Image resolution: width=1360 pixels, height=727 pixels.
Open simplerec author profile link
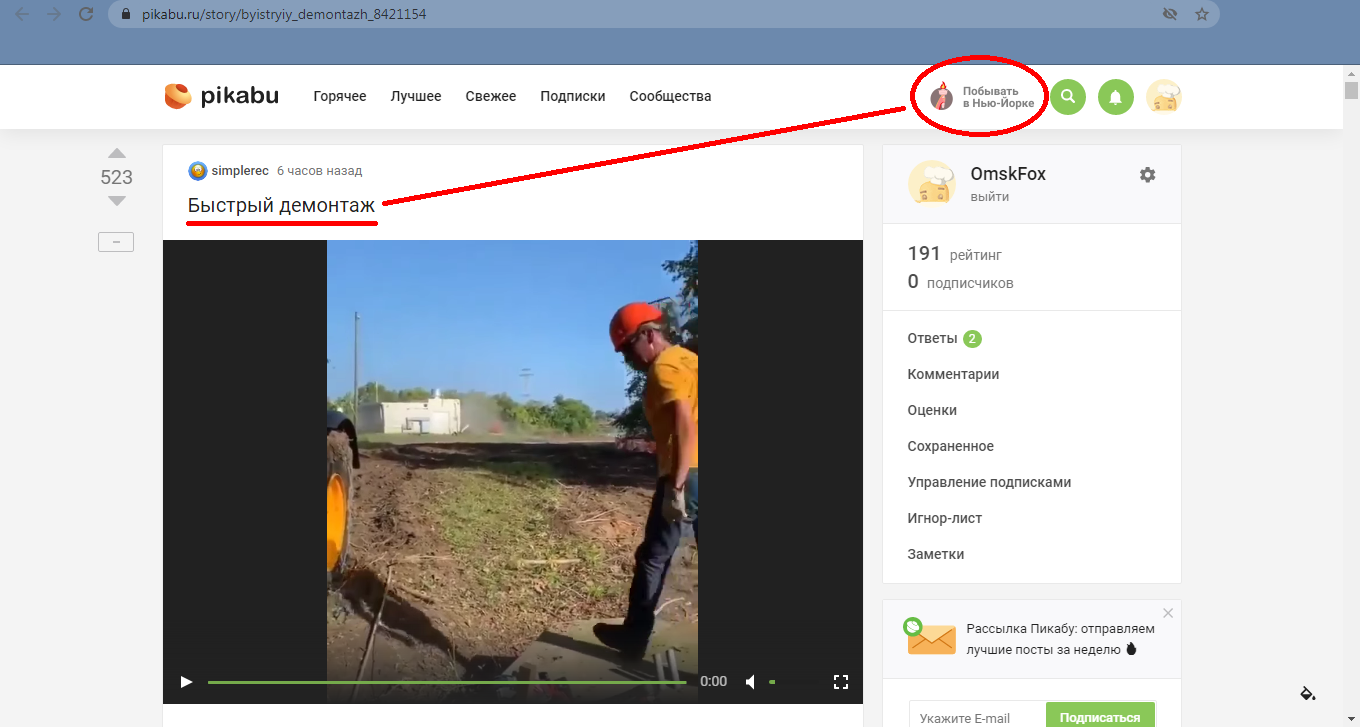tap(240, 171)
